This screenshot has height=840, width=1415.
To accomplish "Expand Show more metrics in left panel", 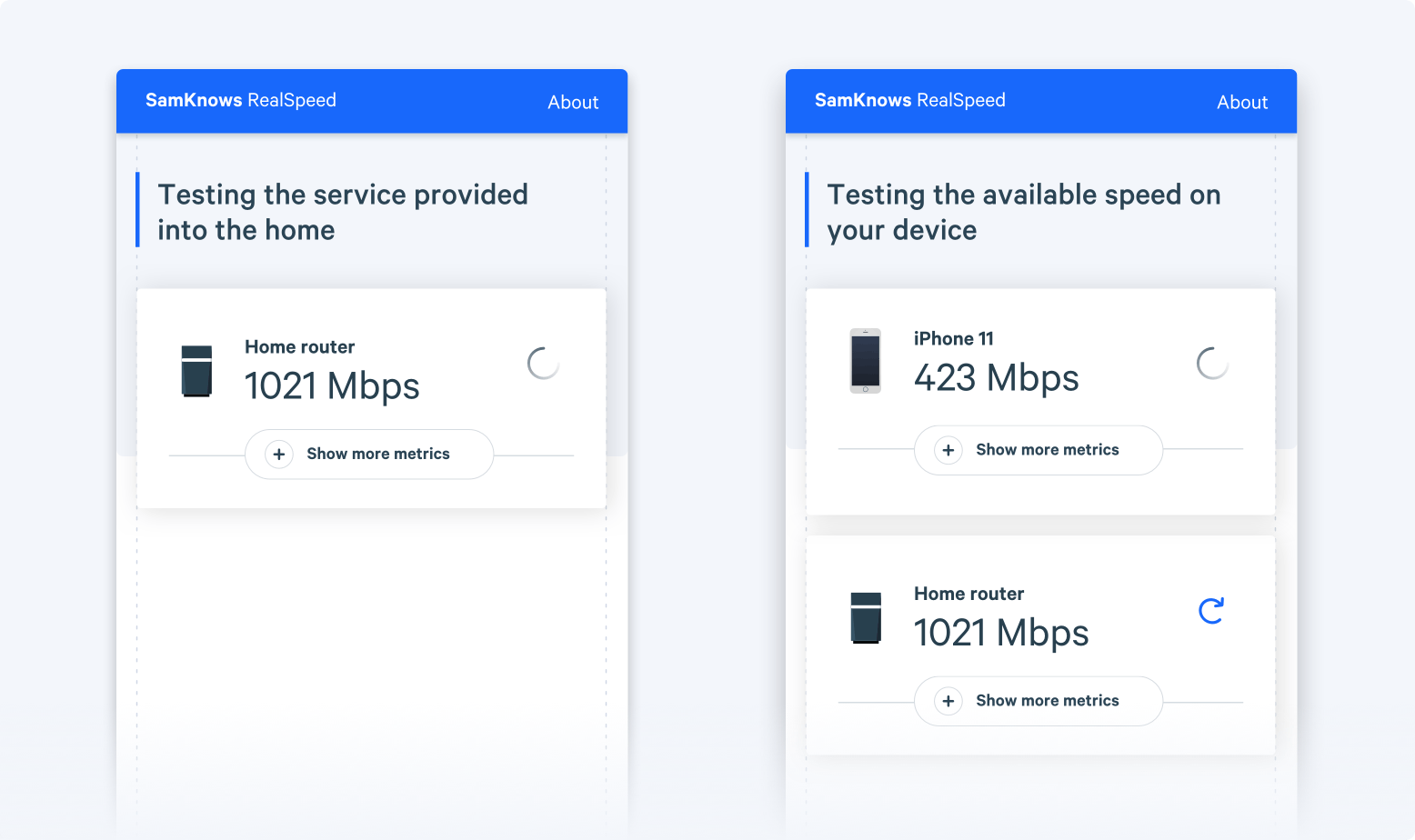I will tap(369, 454).
